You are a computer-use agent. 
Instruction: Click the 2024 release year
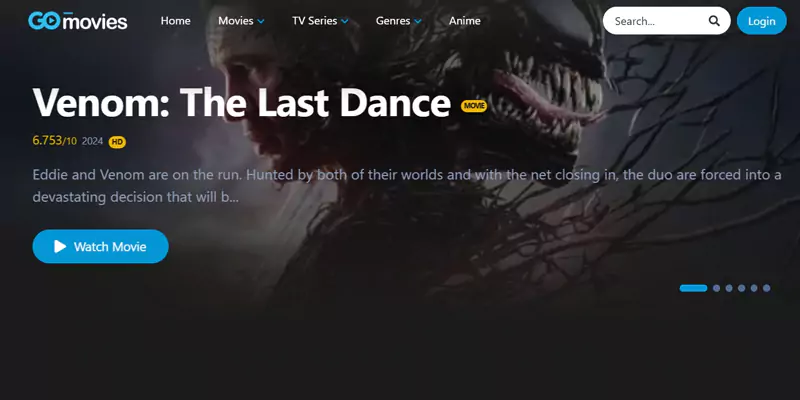pos(92,141)
